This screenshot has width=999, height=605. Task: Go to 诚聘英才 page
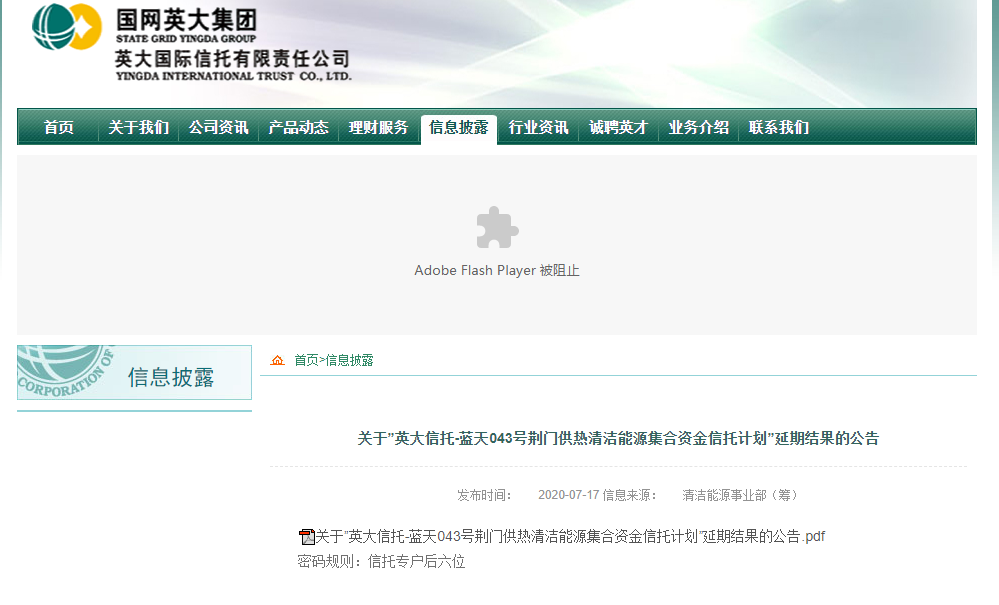pyautogui.click(x=618, y=127)
